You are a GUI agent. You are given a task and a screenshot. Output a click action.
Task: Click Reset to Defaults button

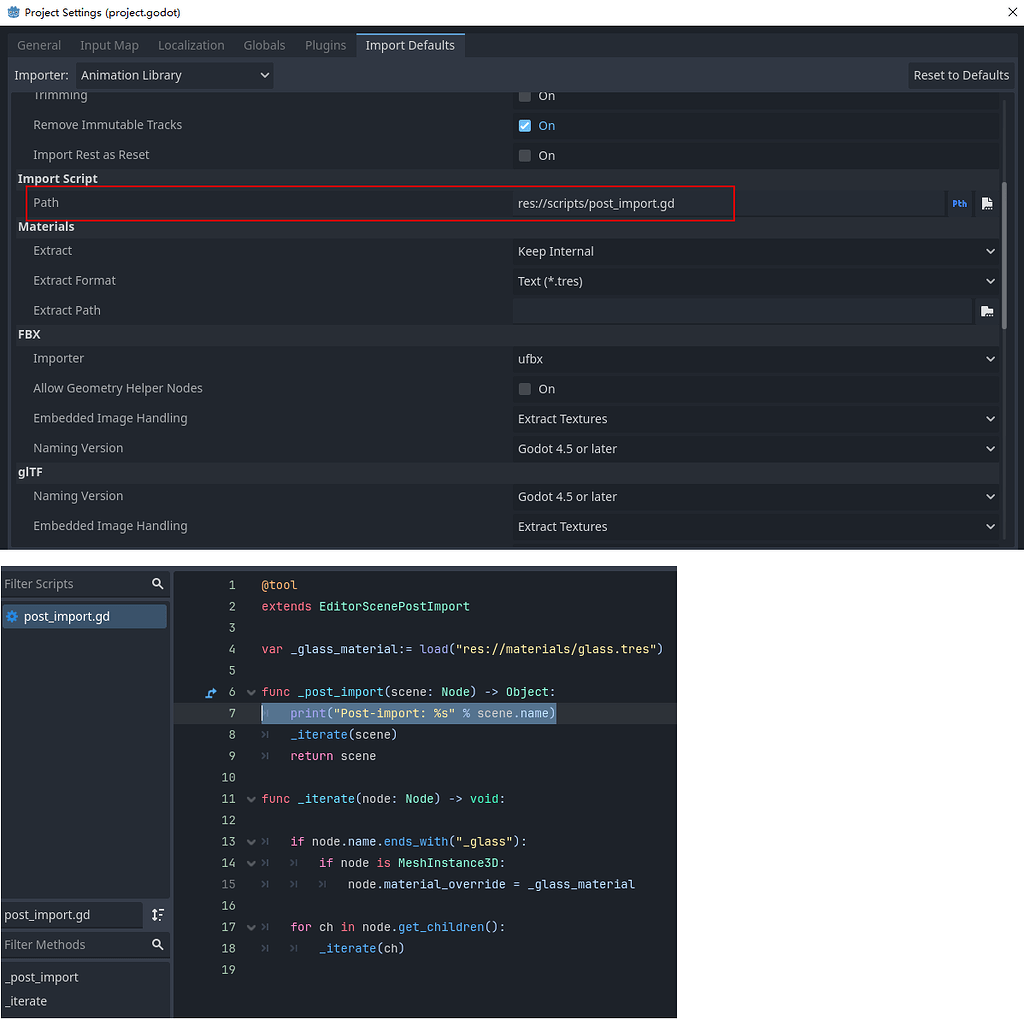tap(961, 75)
